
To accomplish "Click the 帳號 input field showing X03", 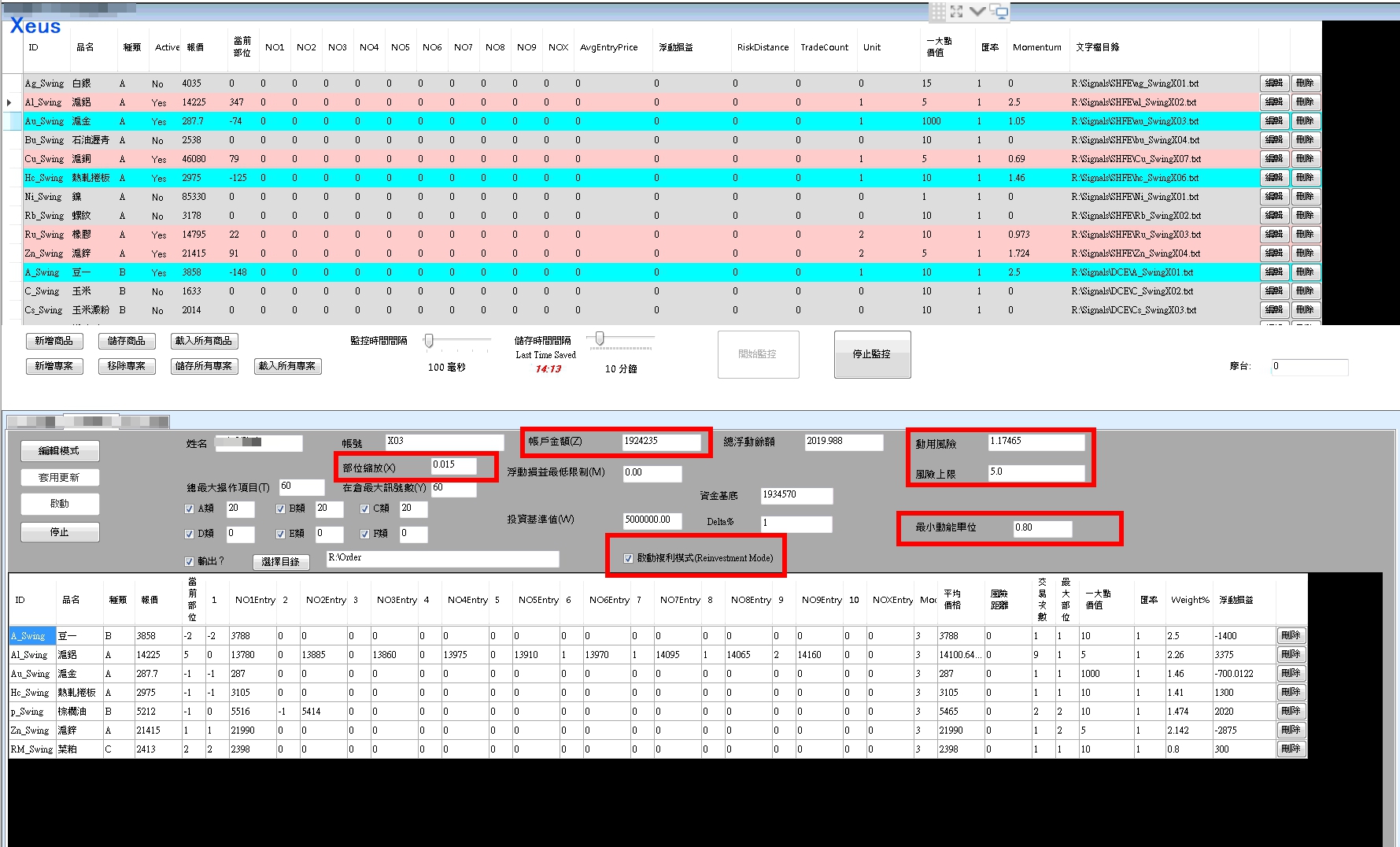I will (x=445, y=442).
